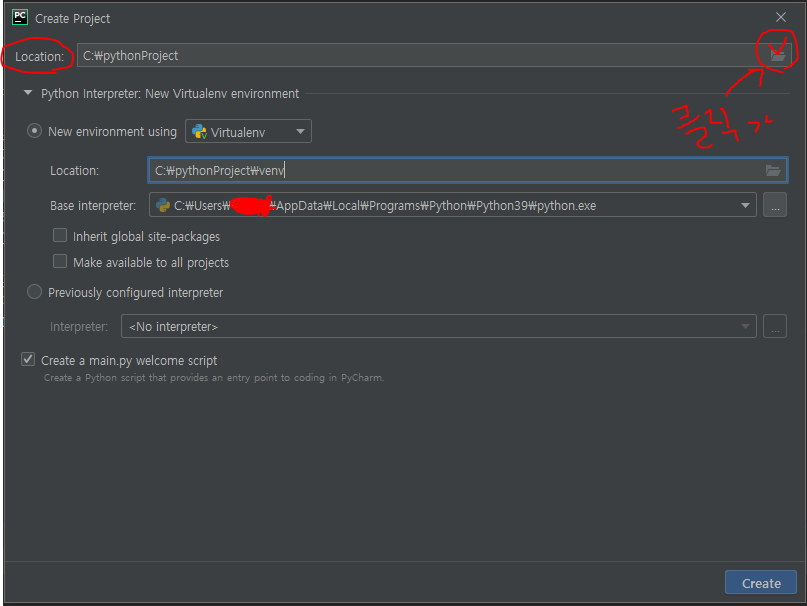
Task: Click the 'Base interpreter:' label
Action: click(x=93, y=205)
